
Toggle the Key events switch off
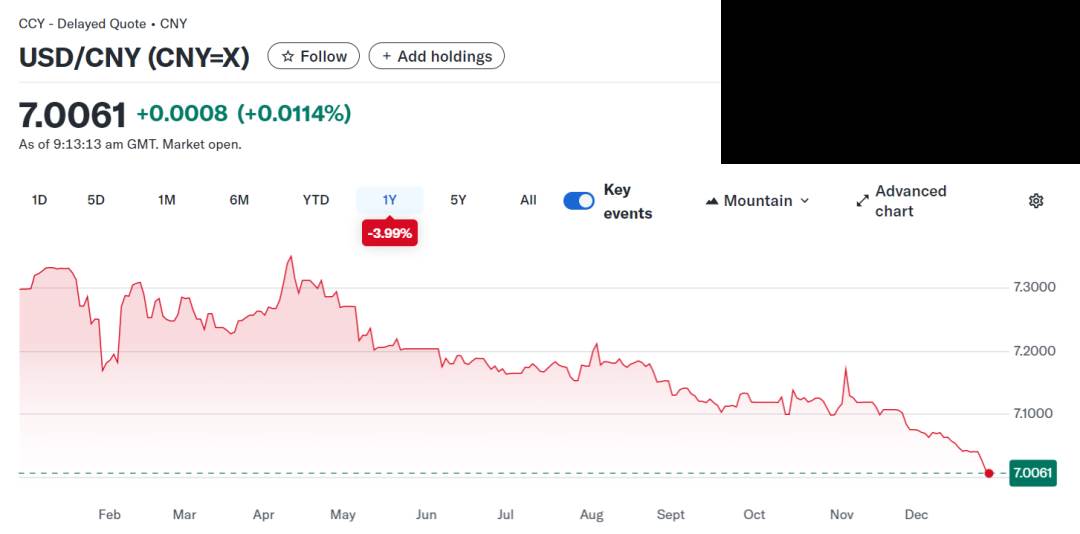click(579, 201)
